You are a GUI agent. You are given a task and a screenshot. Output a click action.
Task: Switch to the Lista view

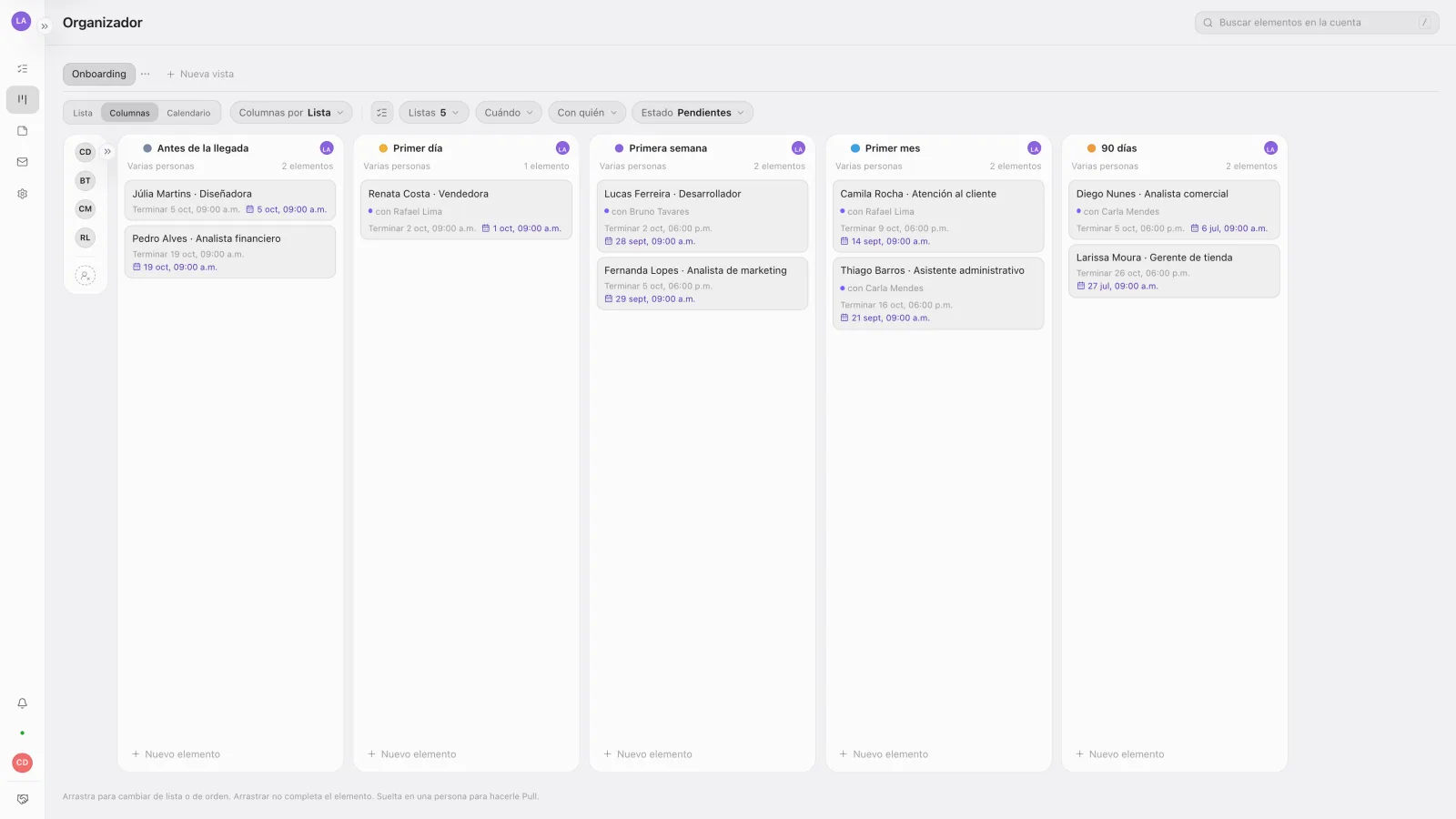[83, 113]
